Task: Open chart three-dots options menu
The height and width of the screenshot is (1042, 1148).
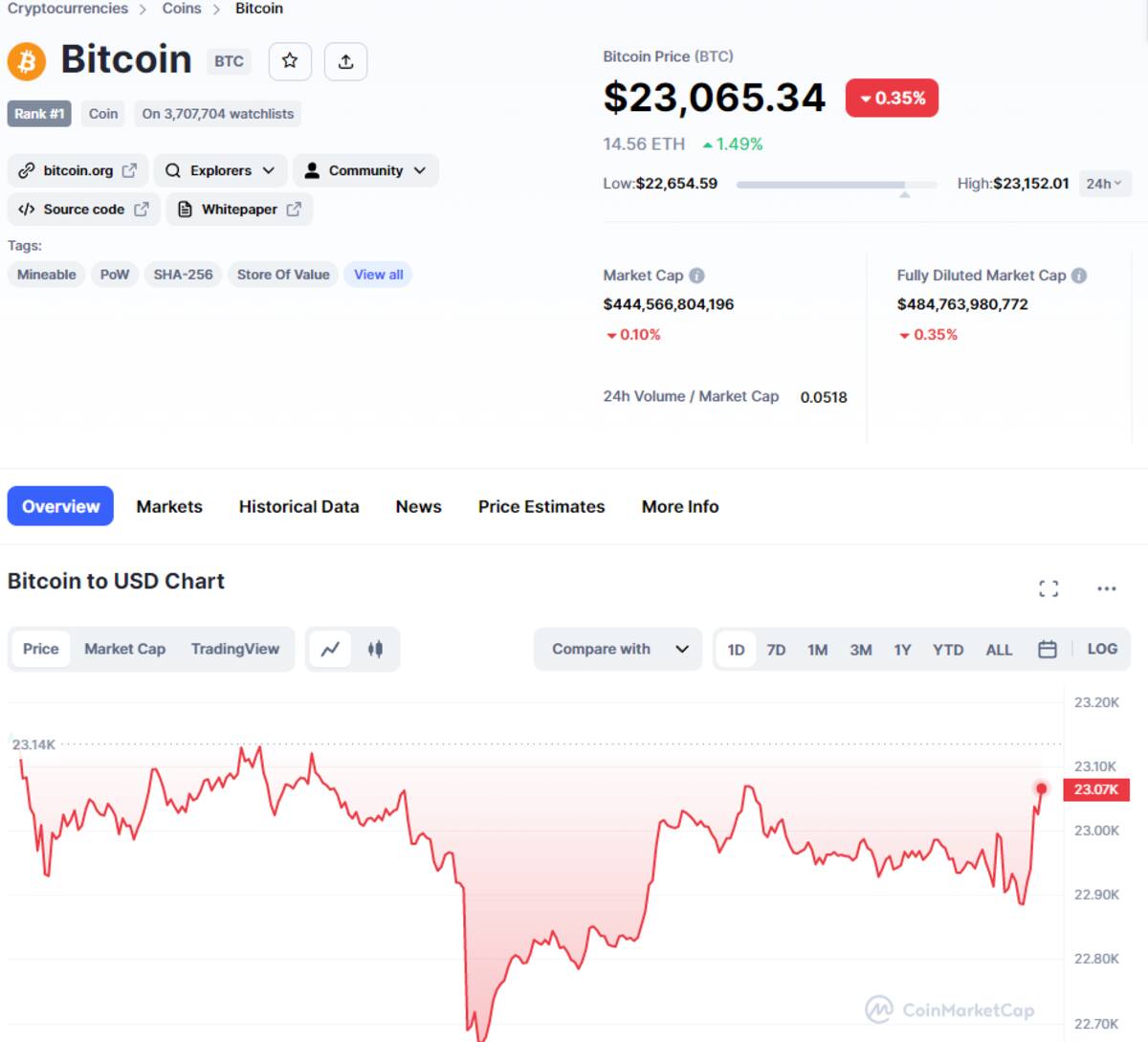Action: tap(1107, 588)
